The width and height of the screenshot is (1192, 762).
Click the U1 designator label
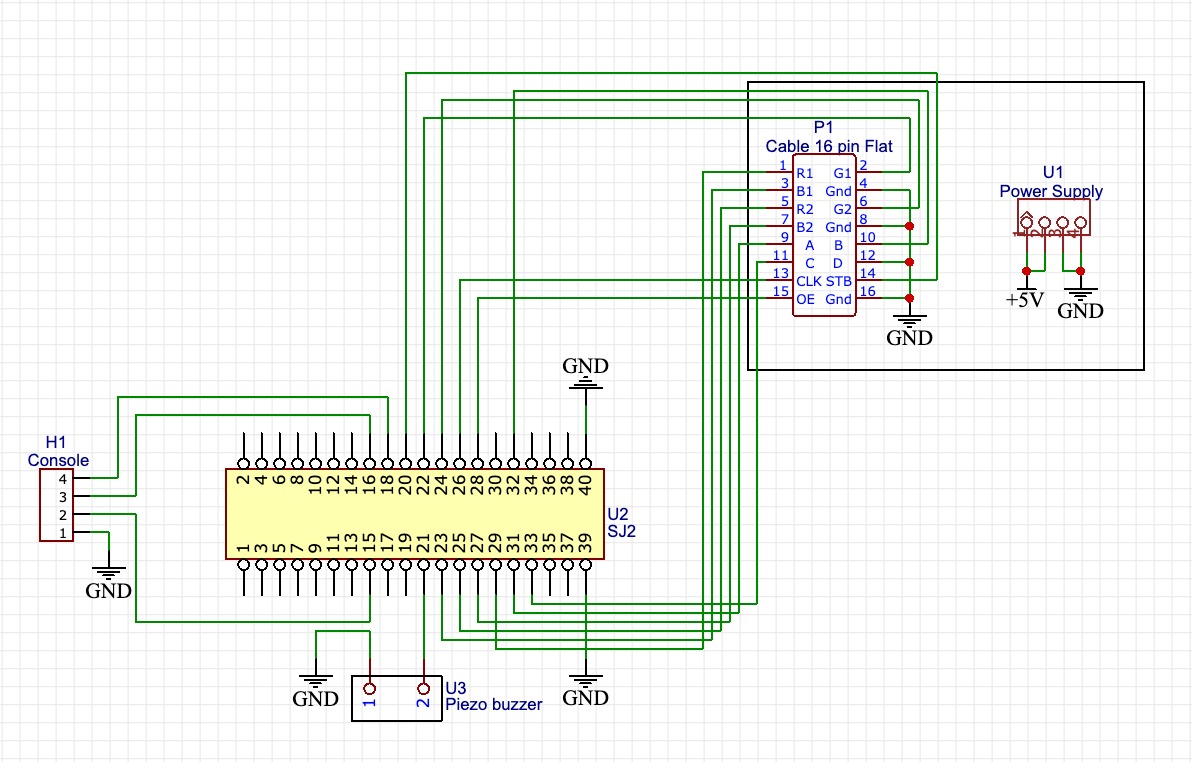1053,173
